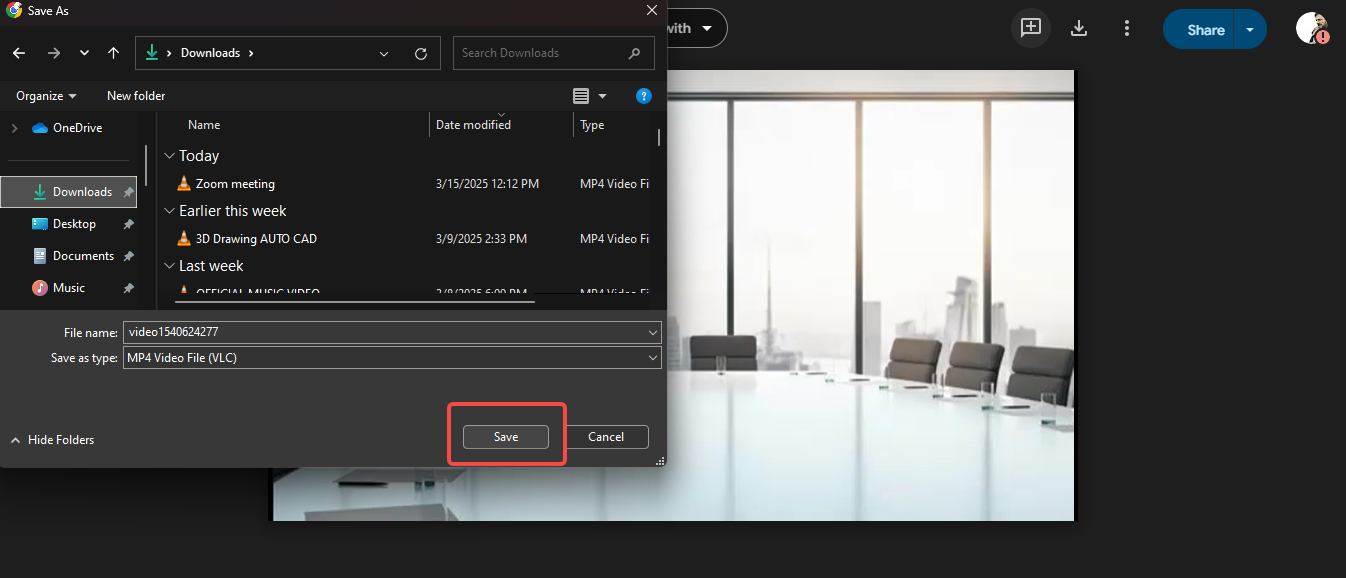Select the Zoom meeting file

point(235,184)
